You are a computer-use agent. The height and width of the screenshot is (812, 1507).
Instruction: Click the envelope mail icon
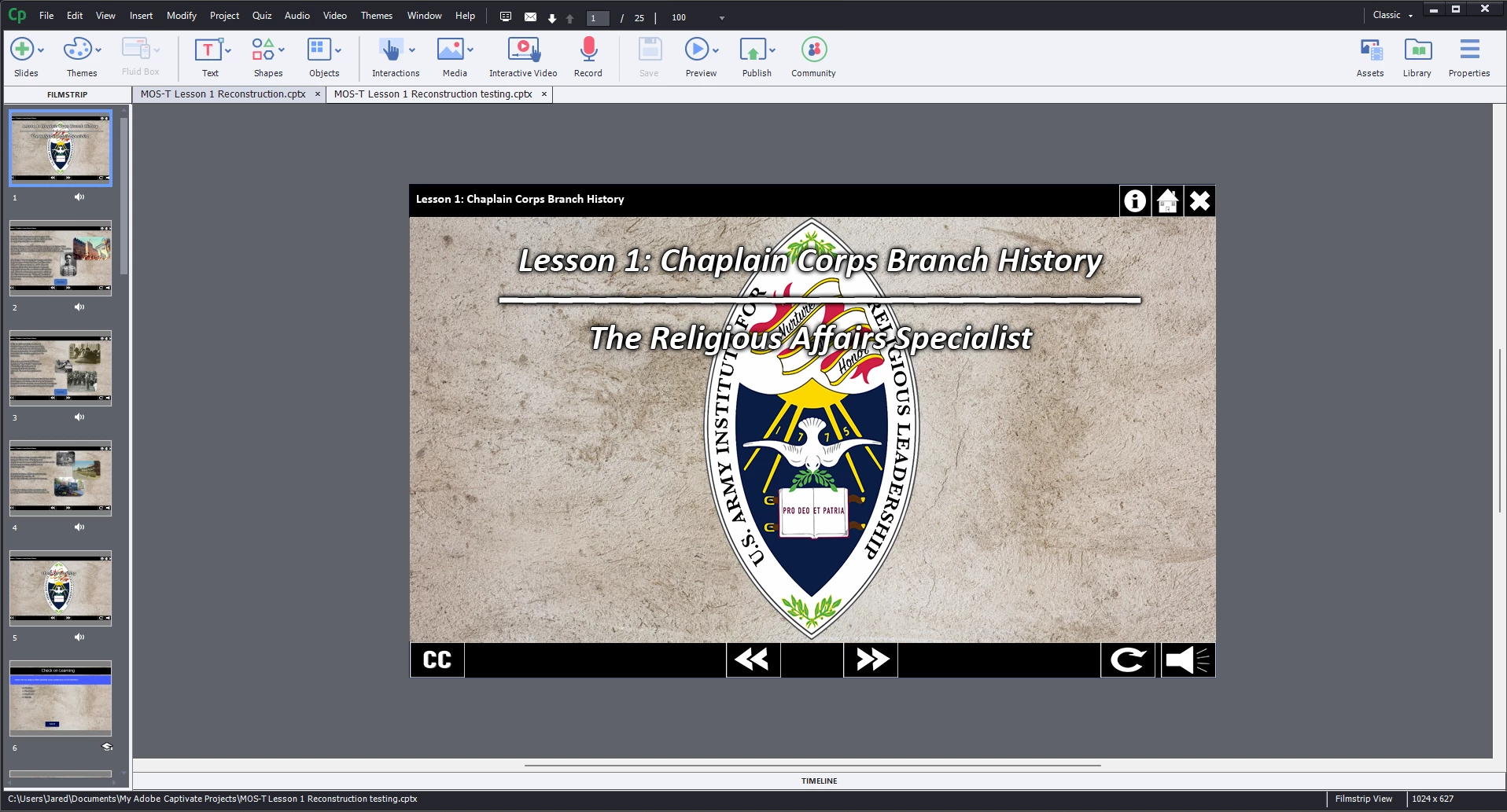530,17
